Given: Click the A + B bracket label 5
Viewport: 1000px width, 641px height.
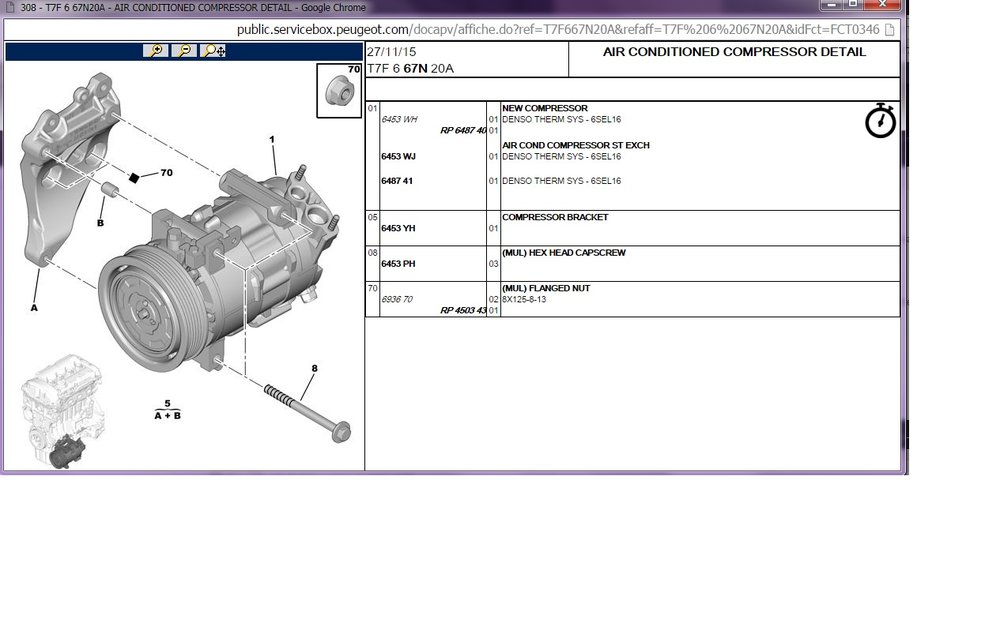Looking at the screenshot, I should click(167, 410).
